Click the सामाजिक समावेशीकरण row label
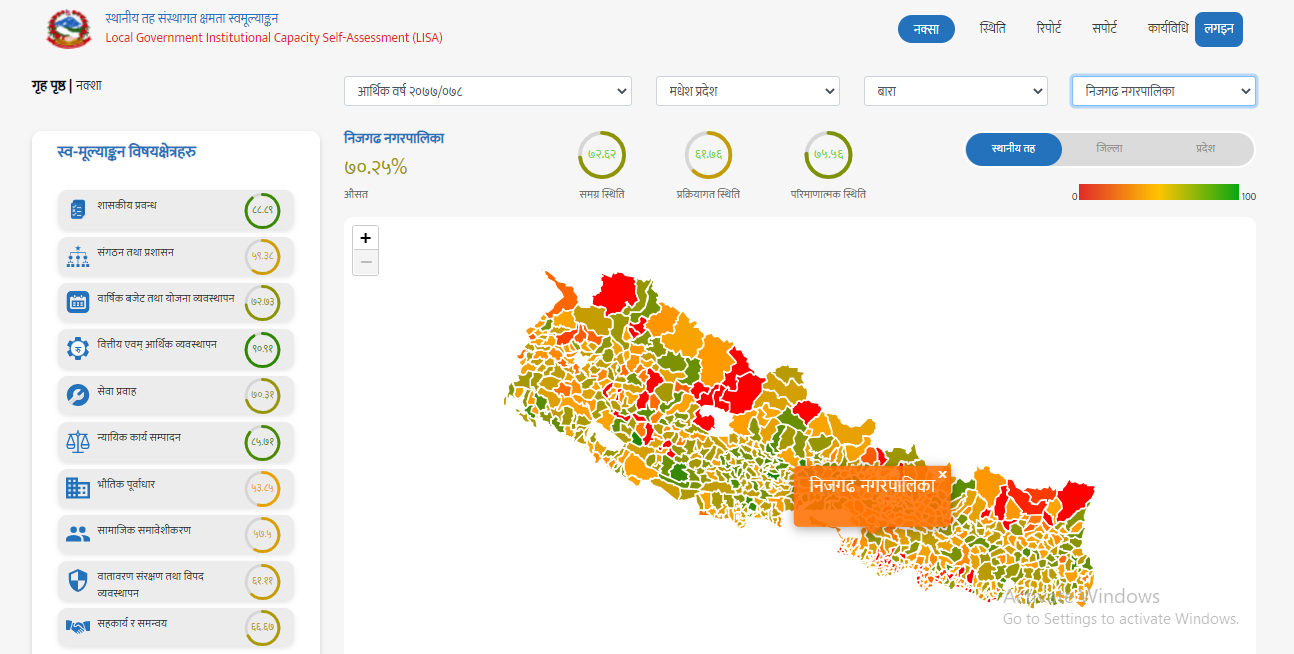 (144, 530)
